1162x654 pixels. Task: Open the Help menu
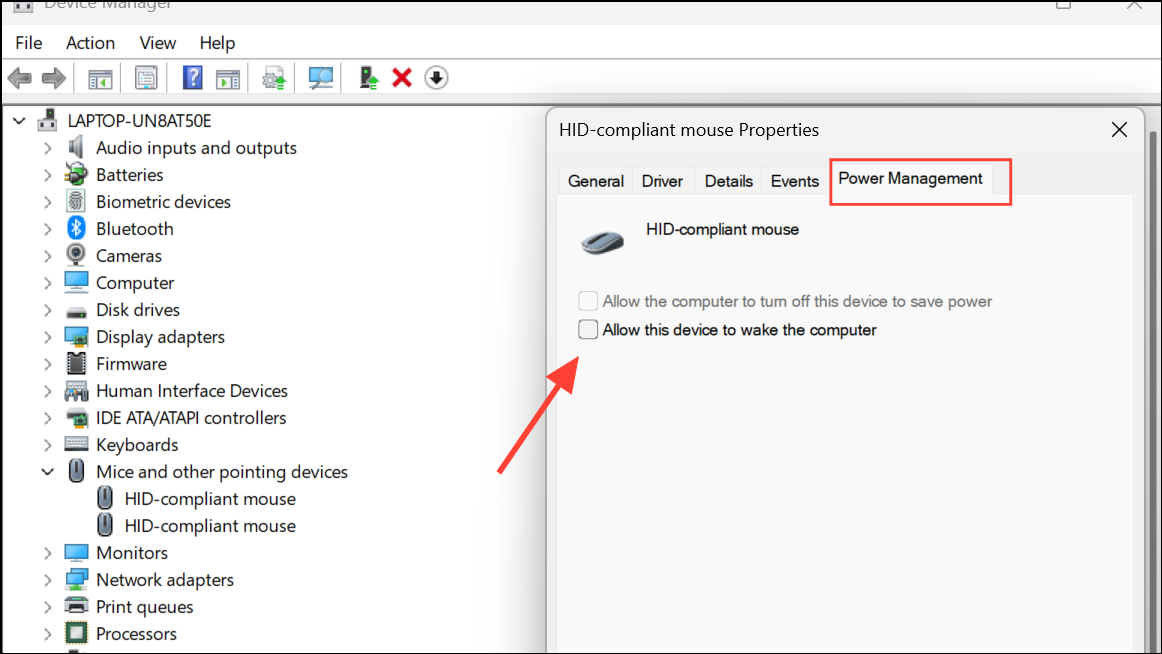217,43
